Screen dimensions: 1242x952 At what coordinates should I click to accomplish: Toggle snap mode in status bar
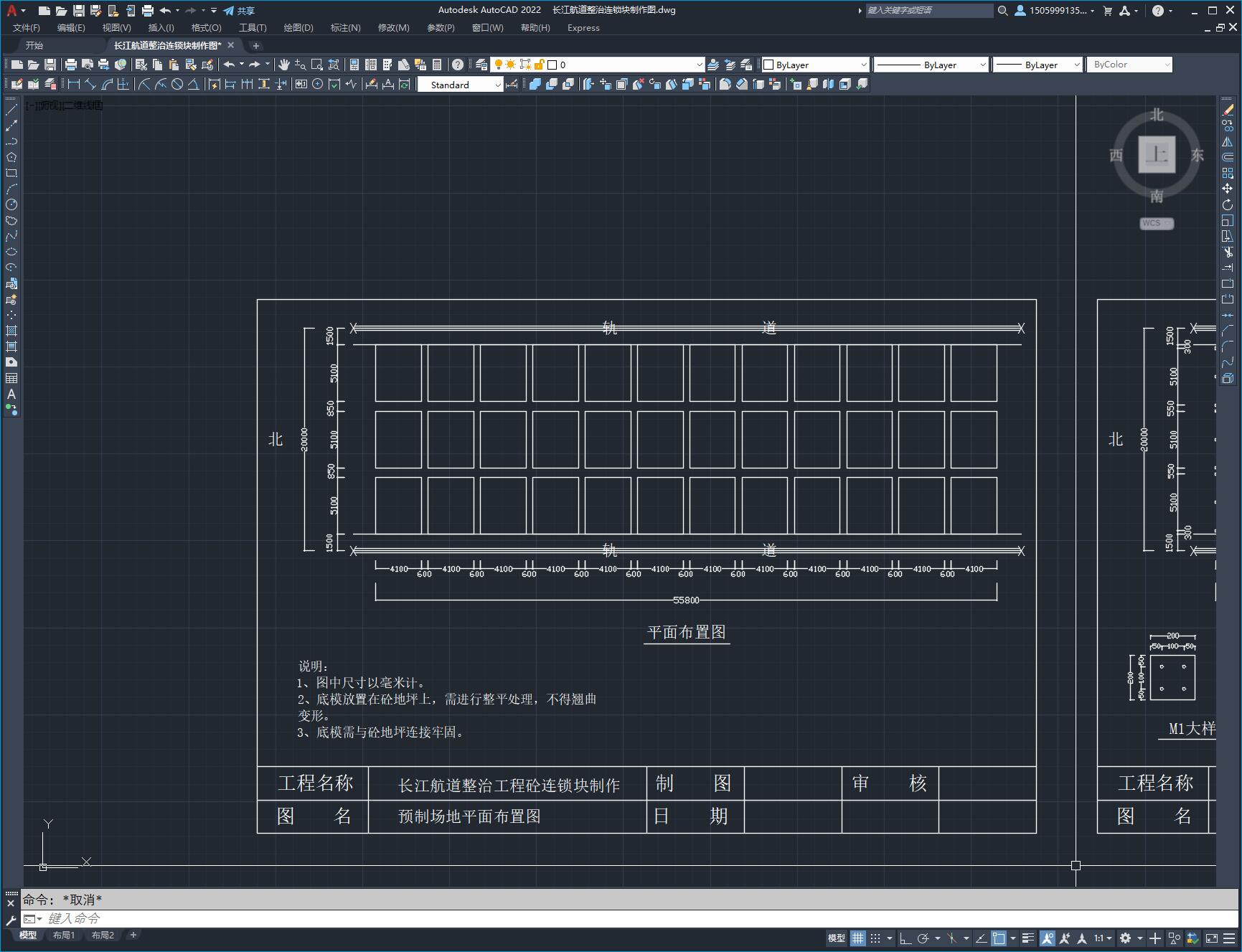pos(875,938)
